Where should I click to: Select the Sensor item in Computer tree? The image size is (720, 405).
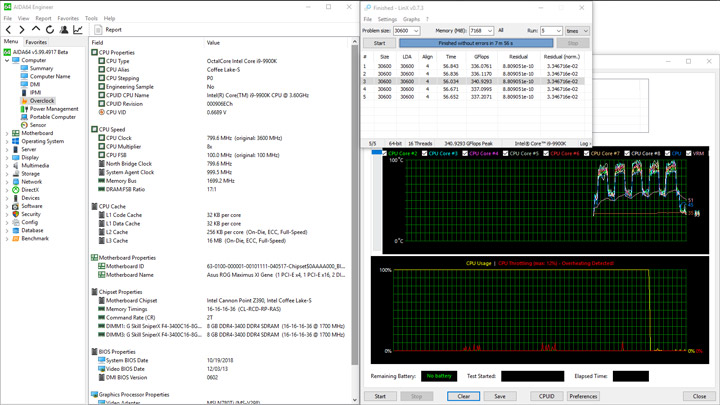[x=38, y=125]
